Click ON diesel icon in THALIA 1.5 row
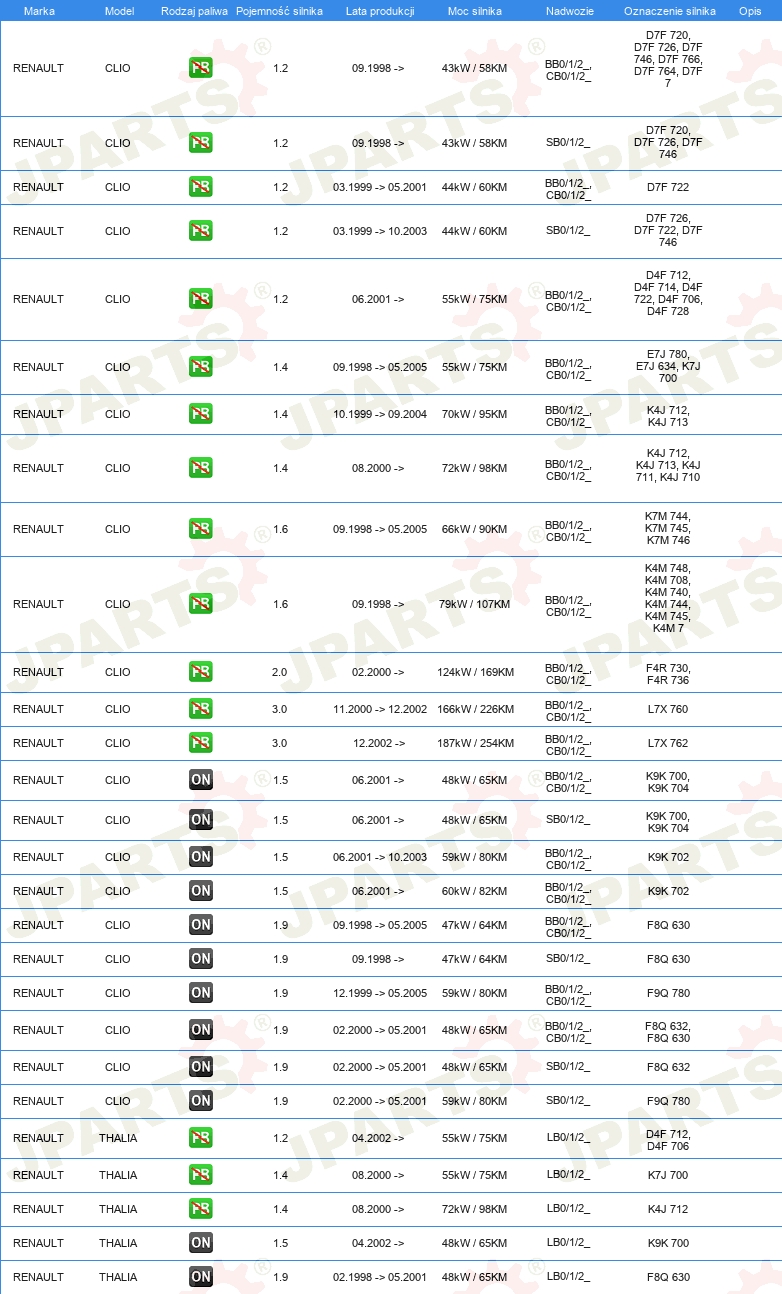 pos(201,1243)
